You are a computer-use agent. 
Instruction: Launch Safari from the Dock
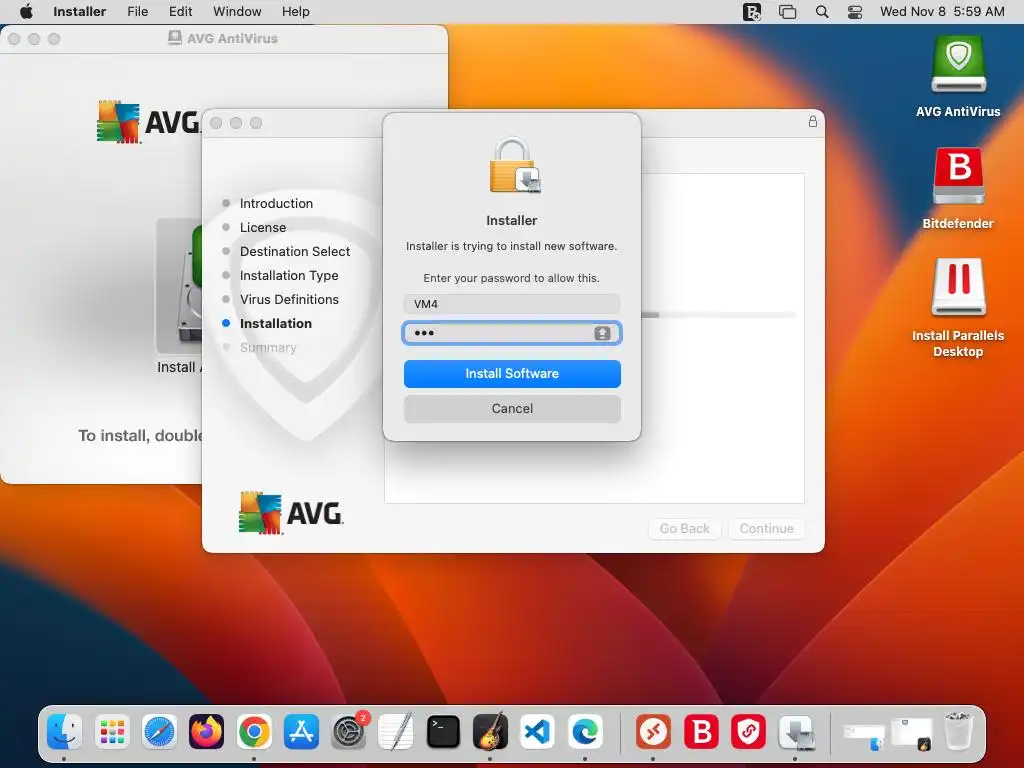pyautogui.click(x=159, y=731)
